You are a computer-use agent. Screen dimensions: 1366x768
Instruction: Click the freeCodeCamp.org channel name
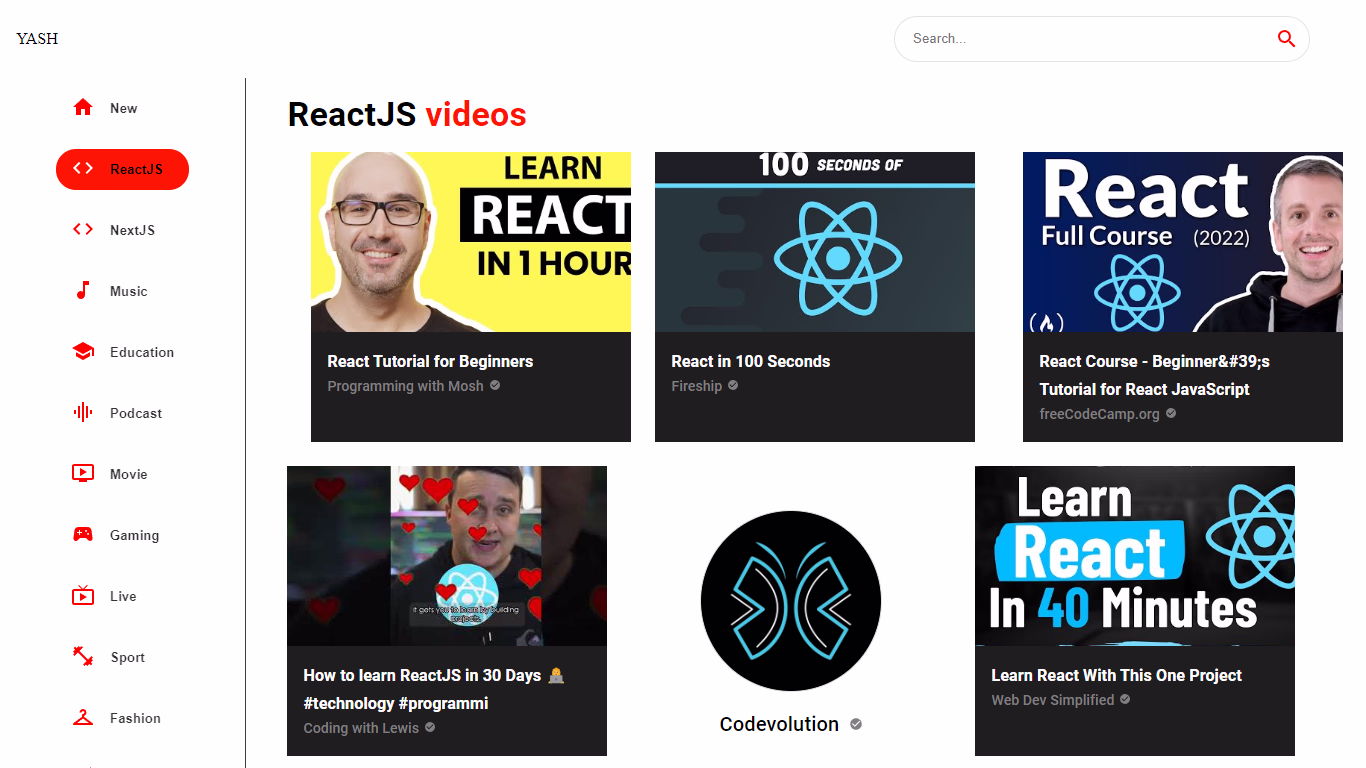click(x=1099, y=414)
